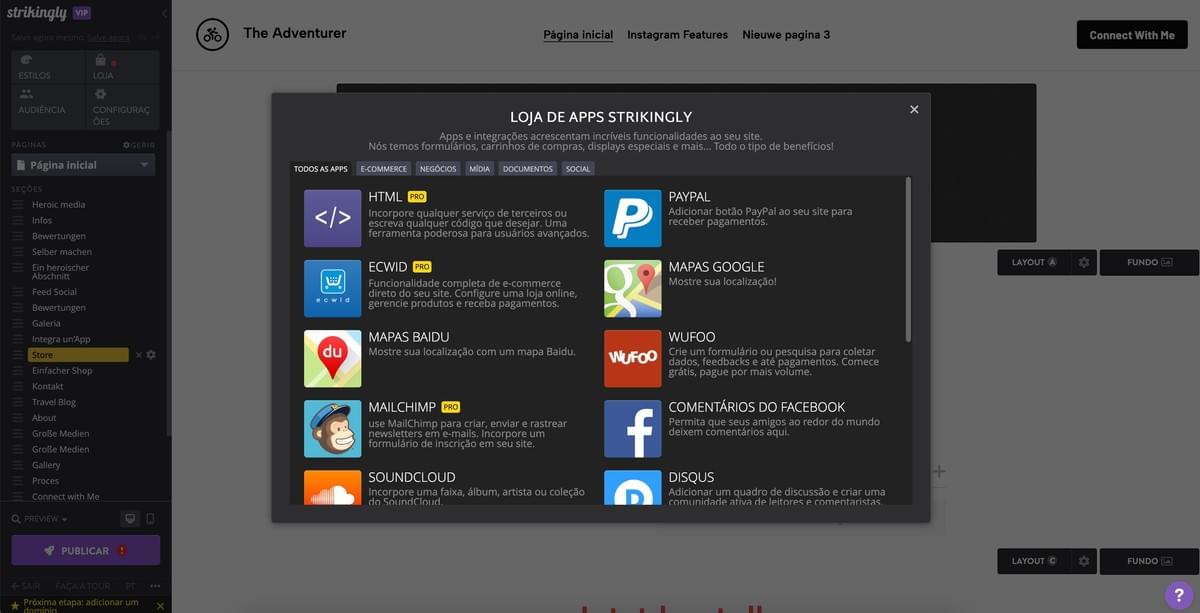Switch to mobile preview mode
This screenshot has height=613, width=1200.
click(x=150, y=519)
